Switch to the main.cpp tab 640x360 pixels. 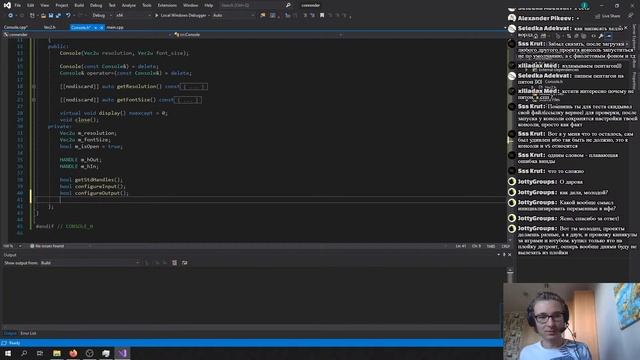[x=115, y=27]
